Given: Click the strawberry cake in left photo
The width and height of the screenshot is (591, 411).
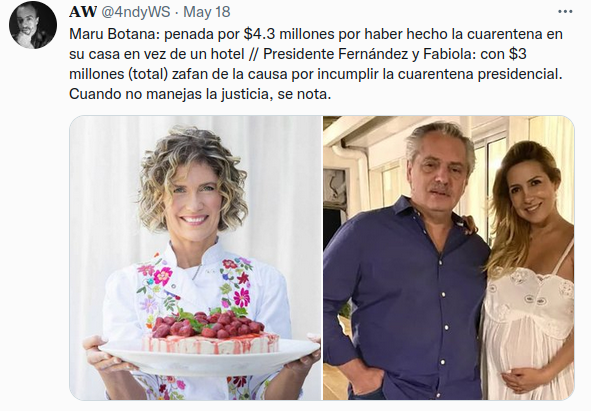Looking at the screenshot, I should click(x=210, y=332).
